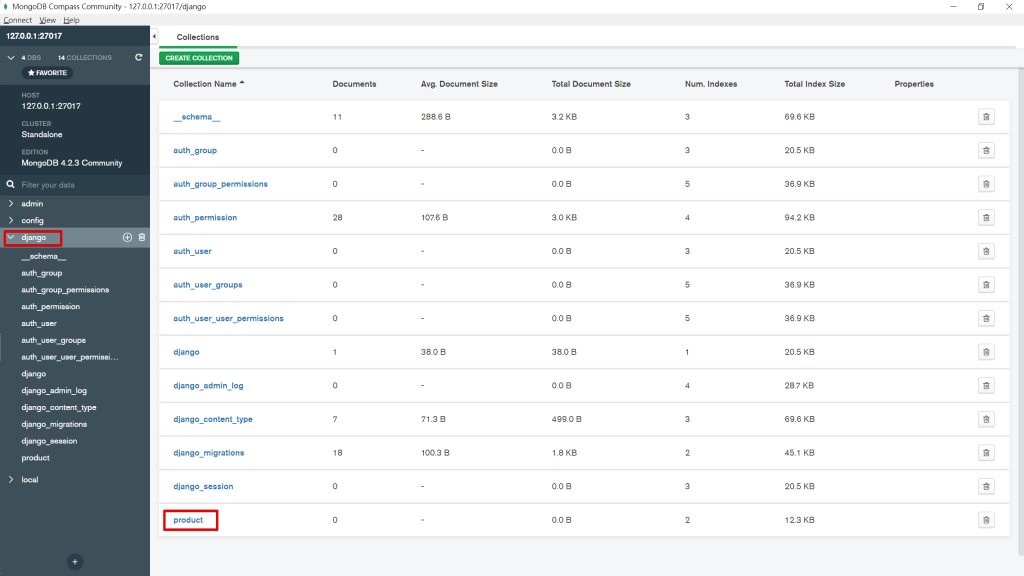
Task: Delete the auth_permission collection row
Action: click(986, 217)
